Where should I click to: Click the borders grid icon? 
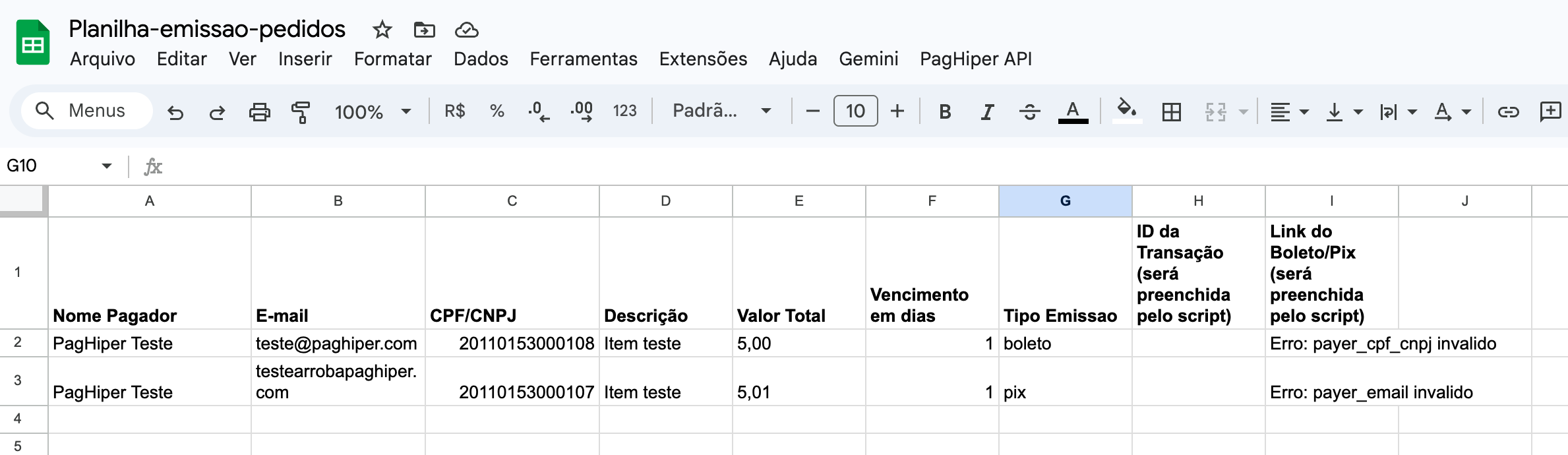[x=1172, y=111]
